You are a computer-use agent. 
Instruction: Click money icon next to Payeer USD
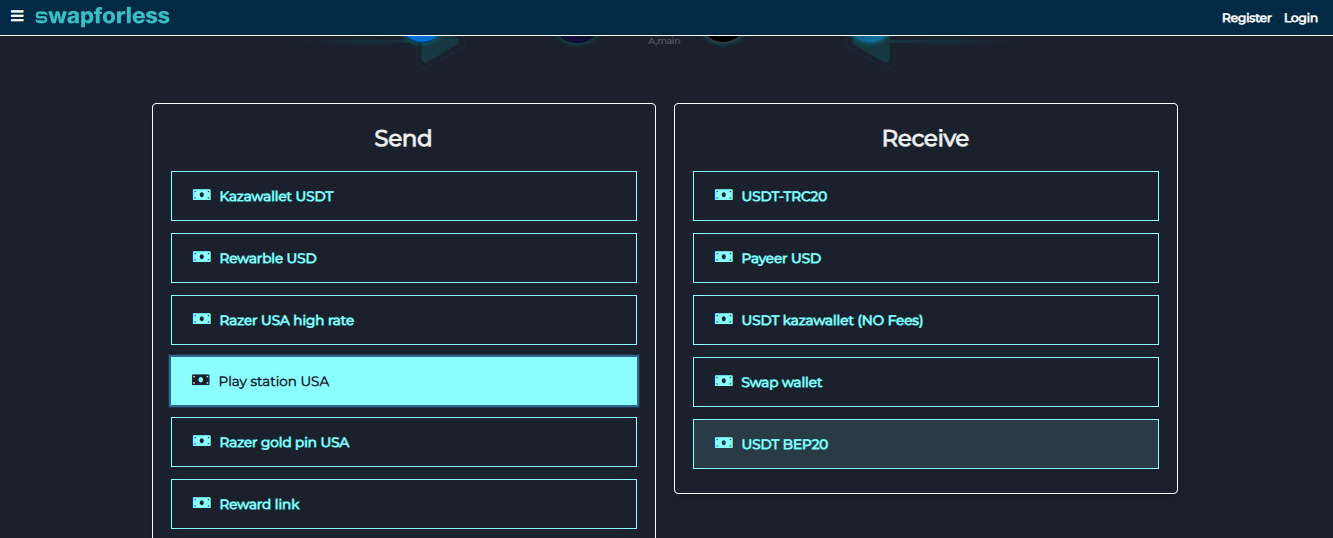pos(724,258)
